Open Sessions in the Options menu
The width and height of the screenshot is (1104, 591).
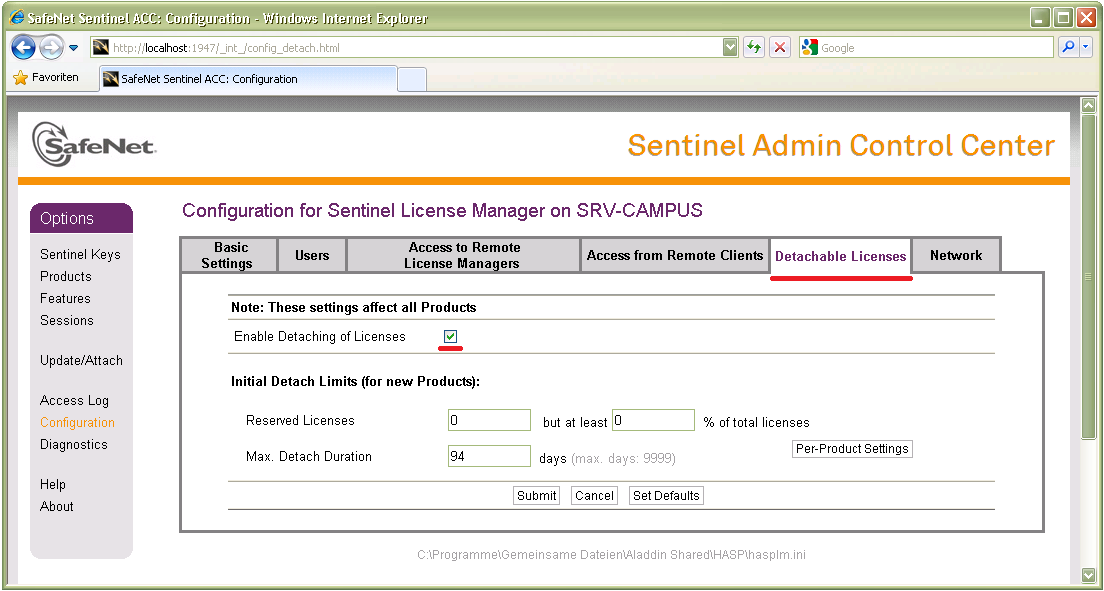point(67,320)
